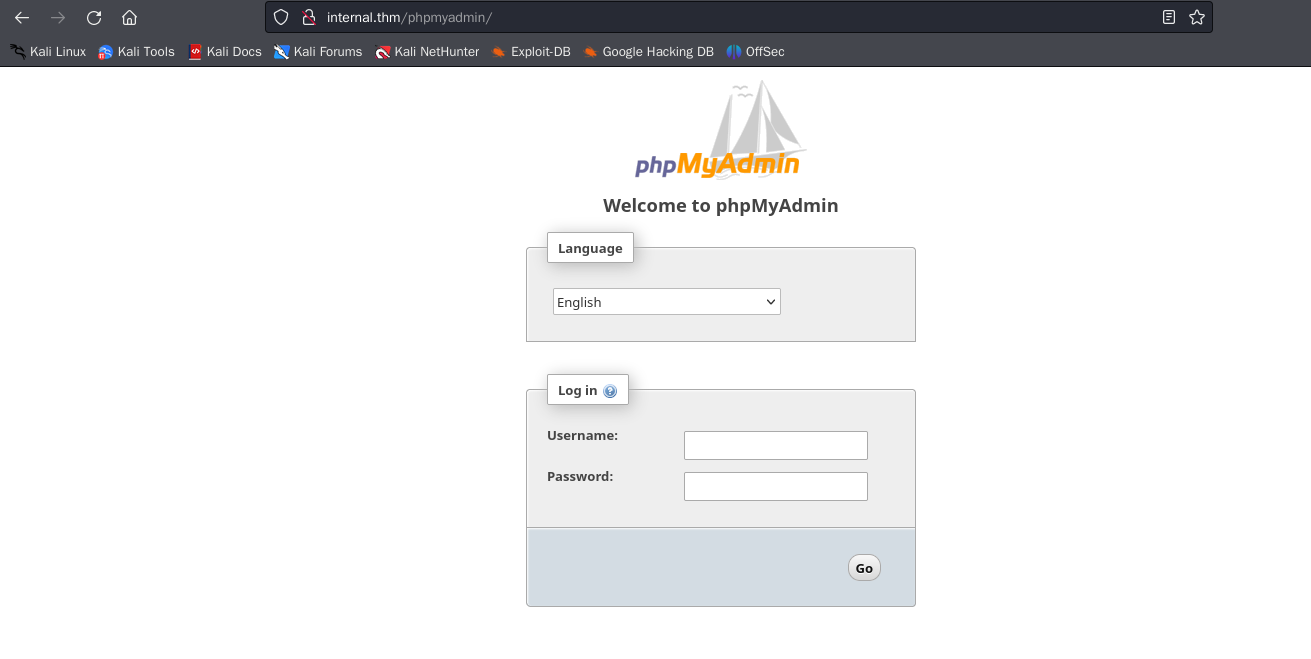Open the Kali Docs bookmark
The image size is (1311, 659).
tap(225, 51)
